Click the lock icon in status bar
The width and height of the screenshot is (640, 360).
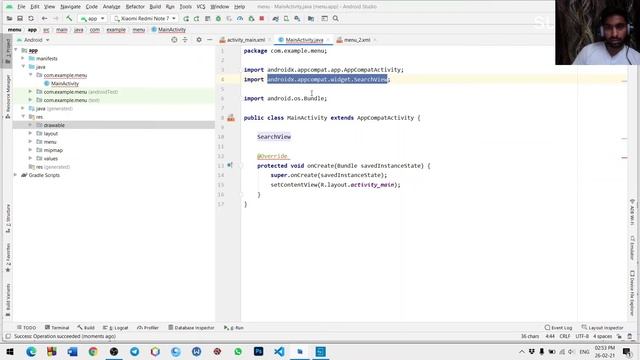coord(619,336)
